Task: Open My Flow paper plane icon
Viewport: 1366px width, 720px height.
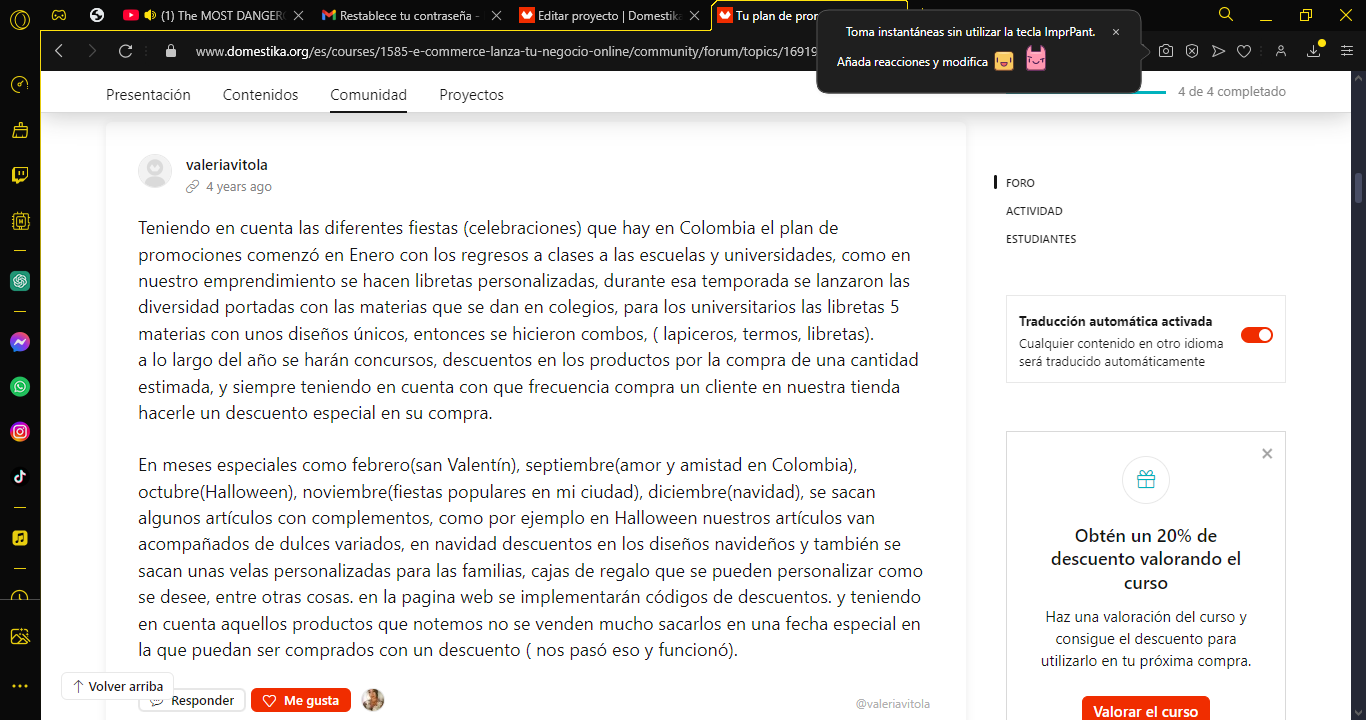Action: [x=1218, y=51]
